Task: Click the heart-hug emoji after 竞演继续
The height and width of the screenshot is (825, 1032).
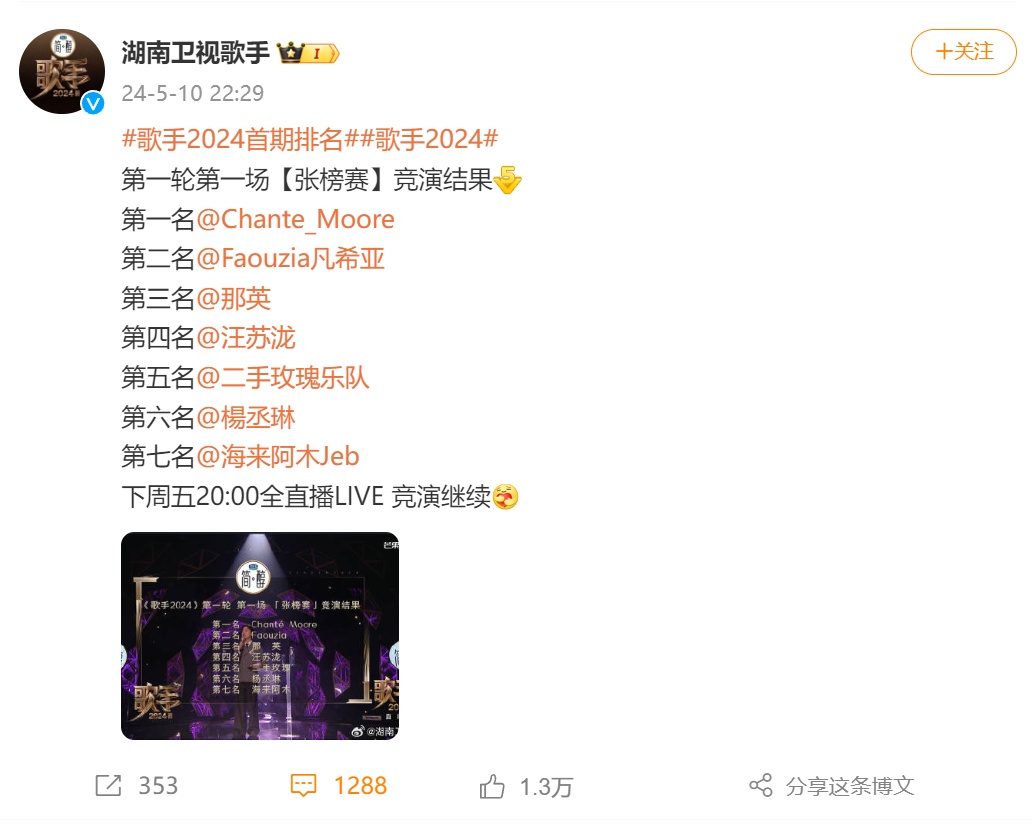Action: coord(505,496)
